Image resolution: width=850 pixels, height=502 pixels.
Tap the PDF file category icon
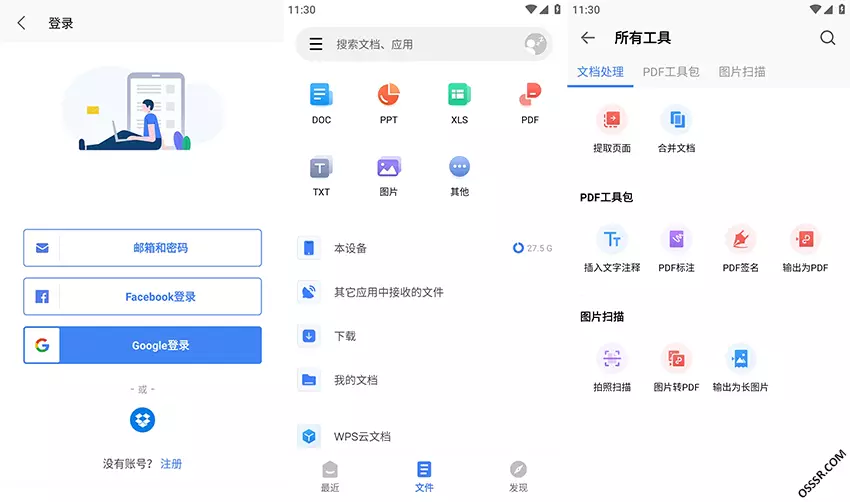[x=529, y=96]
